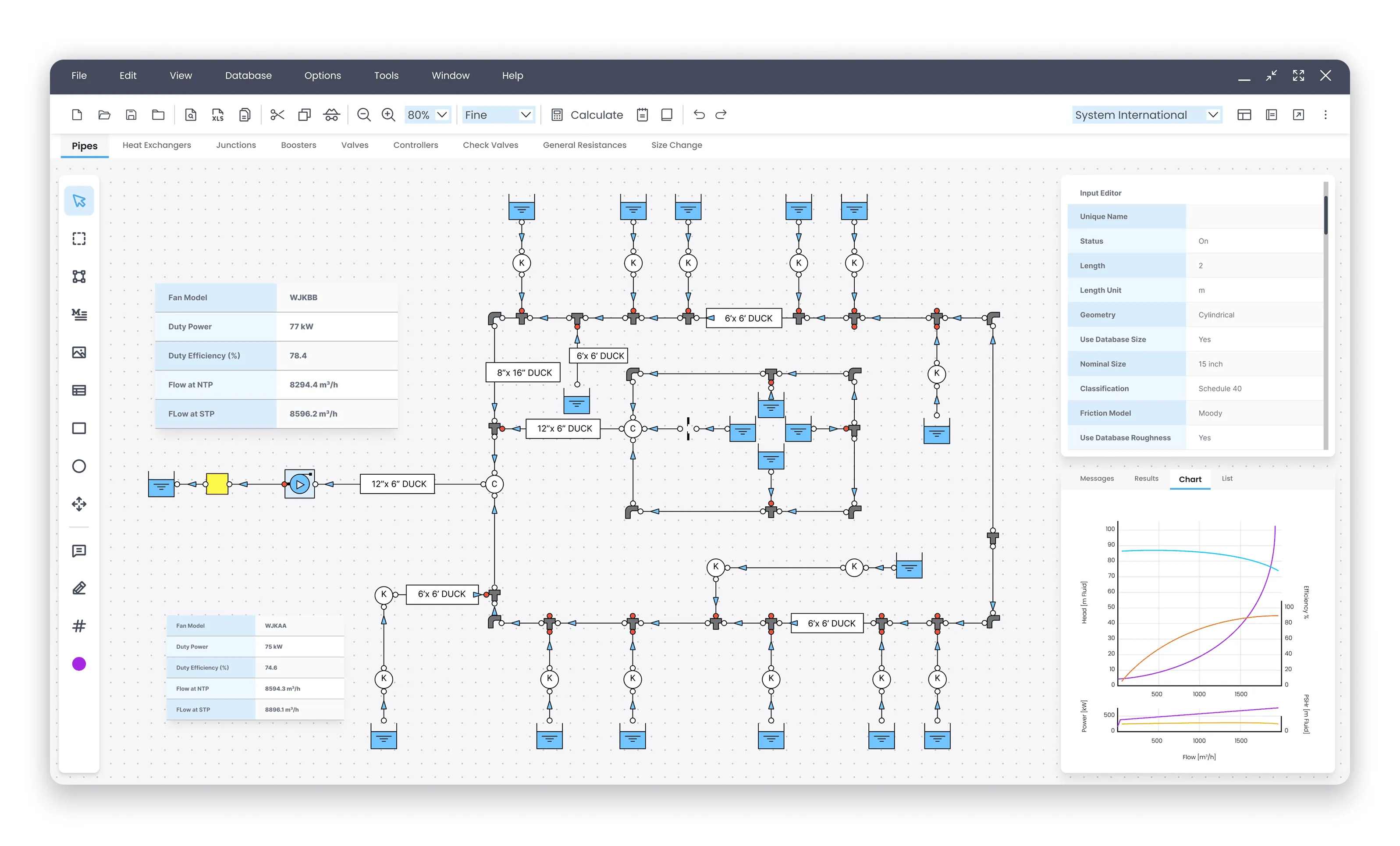
Task: Select the four-arrow move tool
Action: 79,504
